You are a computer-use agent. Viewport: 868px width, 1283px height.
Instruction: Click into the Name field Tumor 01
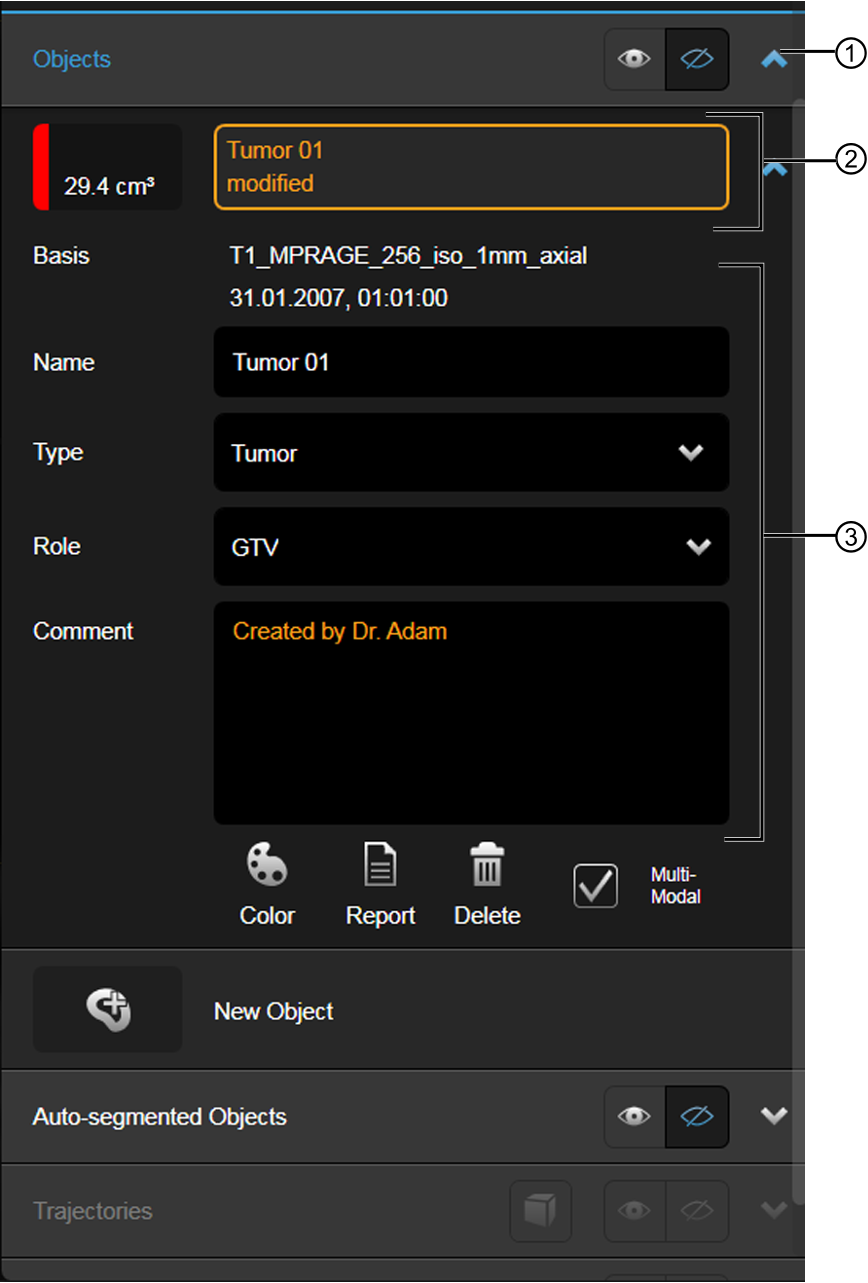click(471, 362)
